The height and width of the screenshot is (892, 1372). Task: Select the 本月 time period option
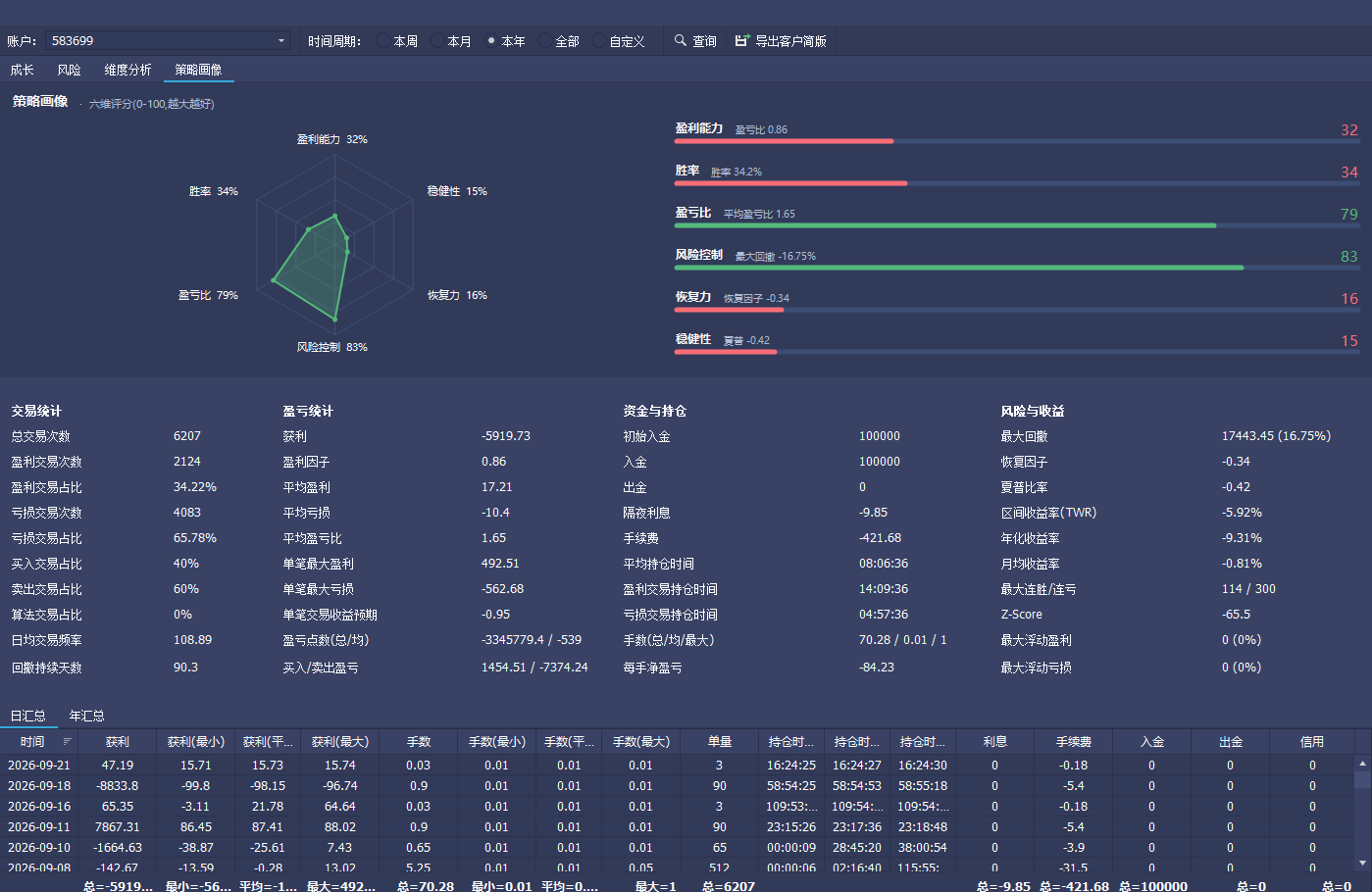pos(451,41)
